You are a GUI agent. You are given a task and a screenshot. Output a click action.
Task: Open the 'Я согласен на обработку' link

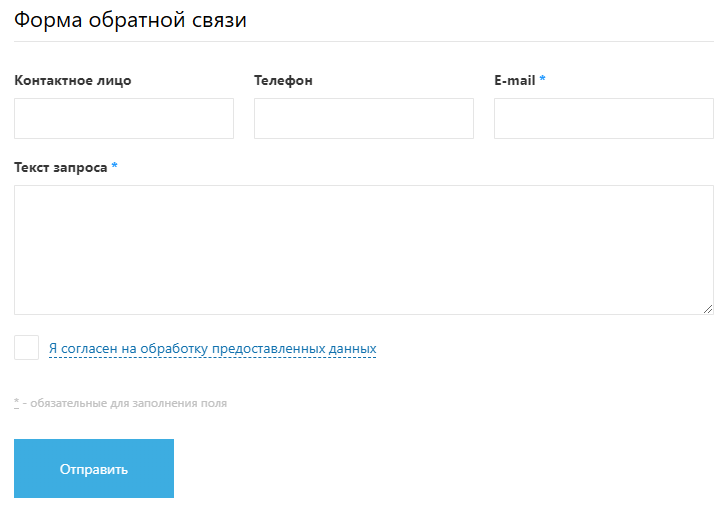click(x=212, y=349)
